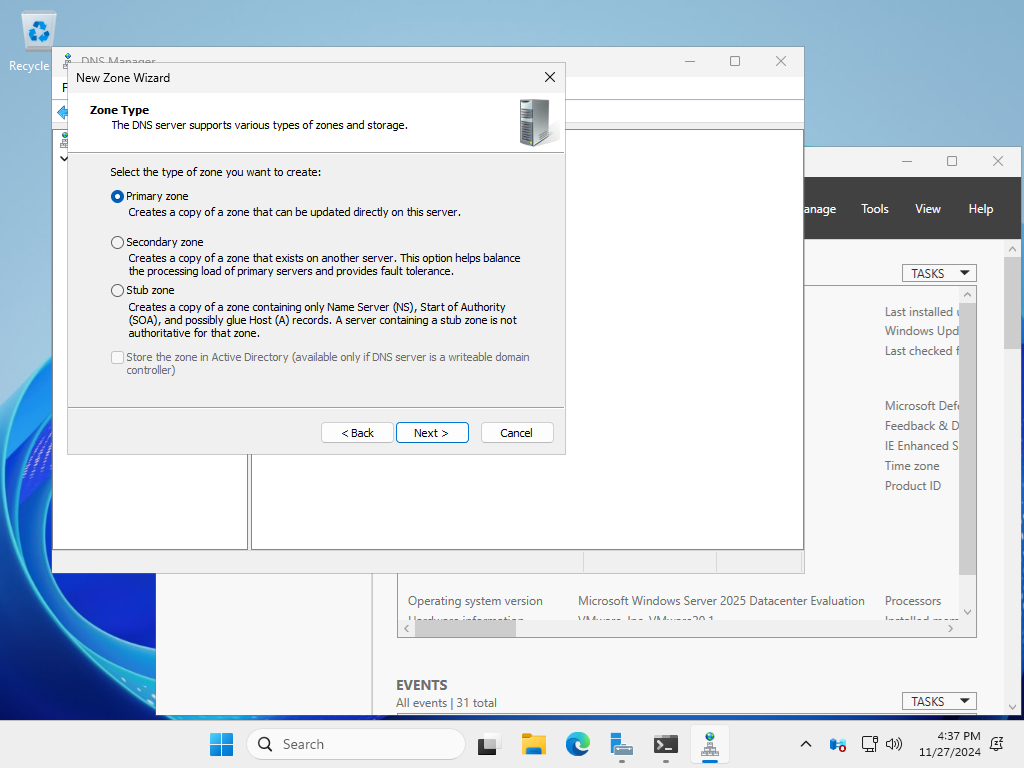Click the IE Enhanced Security label
1024x768 pixels.
point(921,446)
